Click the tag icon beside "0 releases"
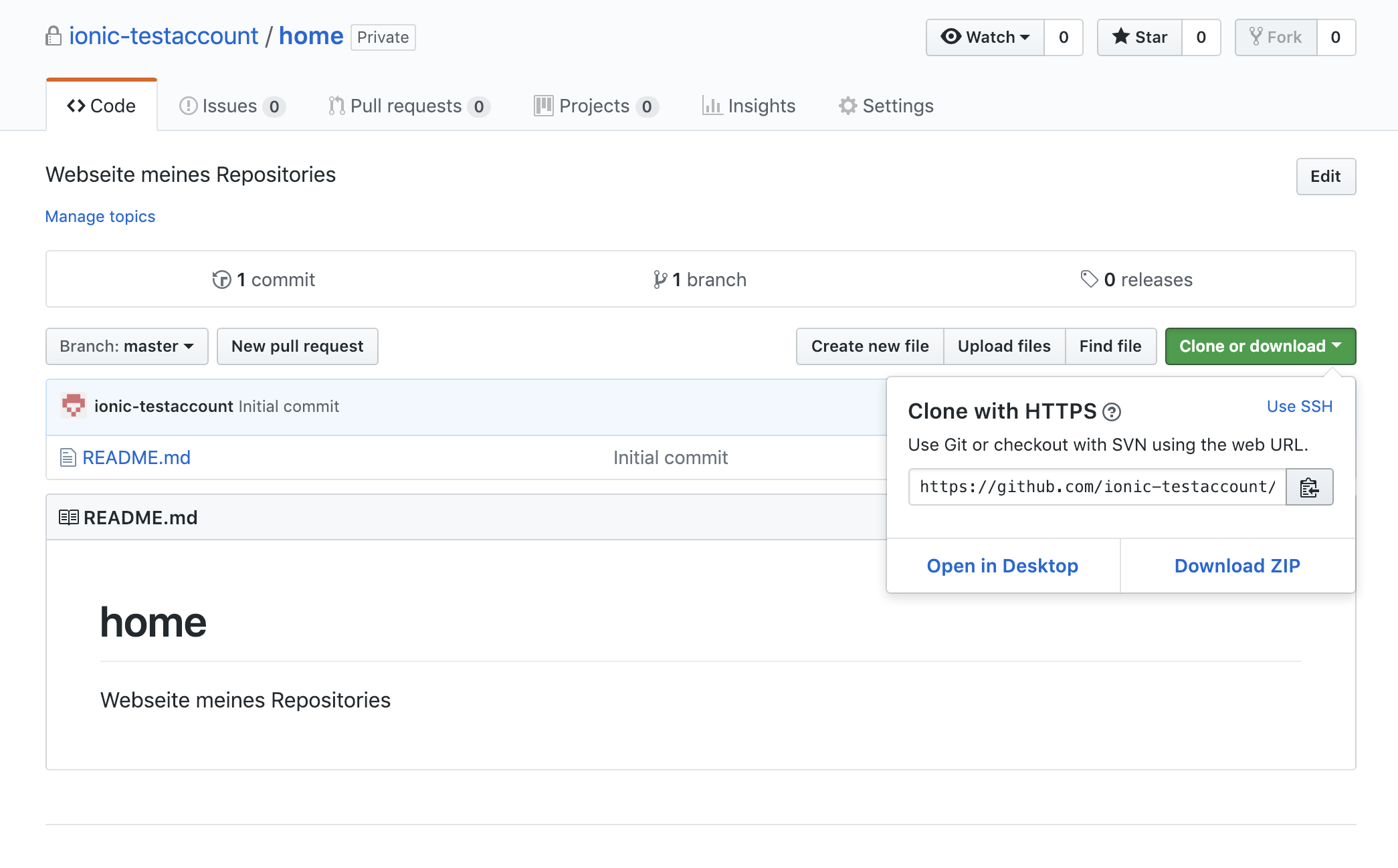The width and height of the screenshot is (1398, 868). click(1090, 280)
